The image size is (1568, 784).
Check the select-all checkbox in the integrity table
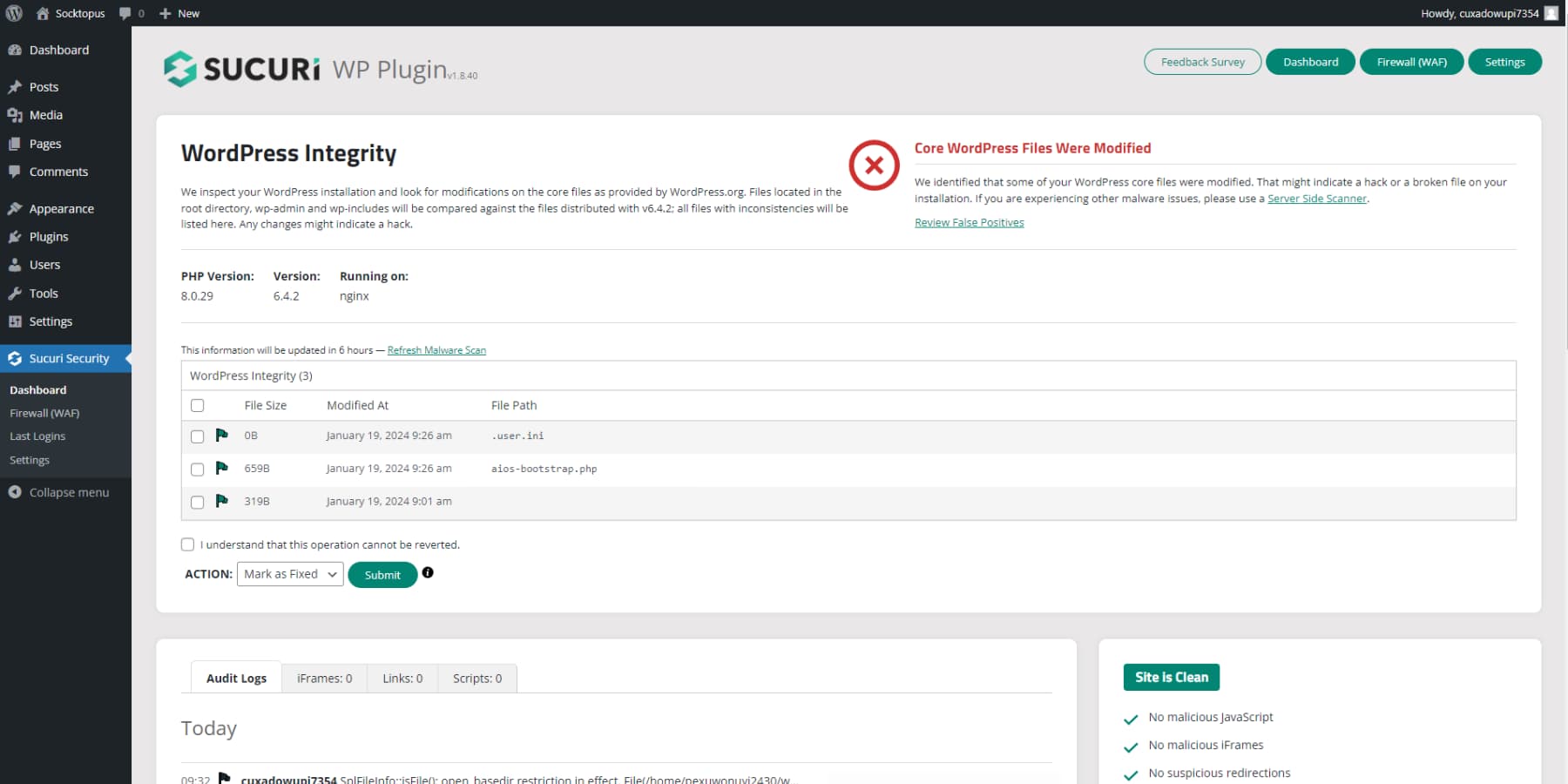pyautogui.click(x=197, y=405)
